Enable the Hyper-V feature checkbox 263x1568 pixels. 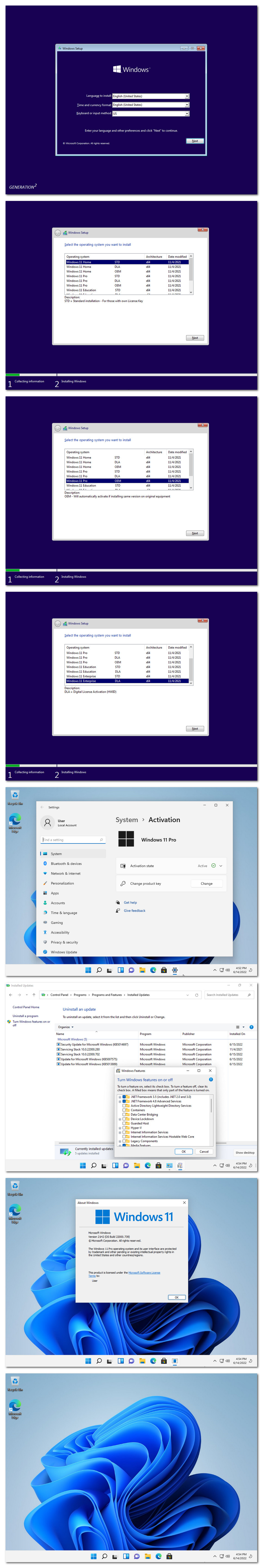[x=125, y=1128]
